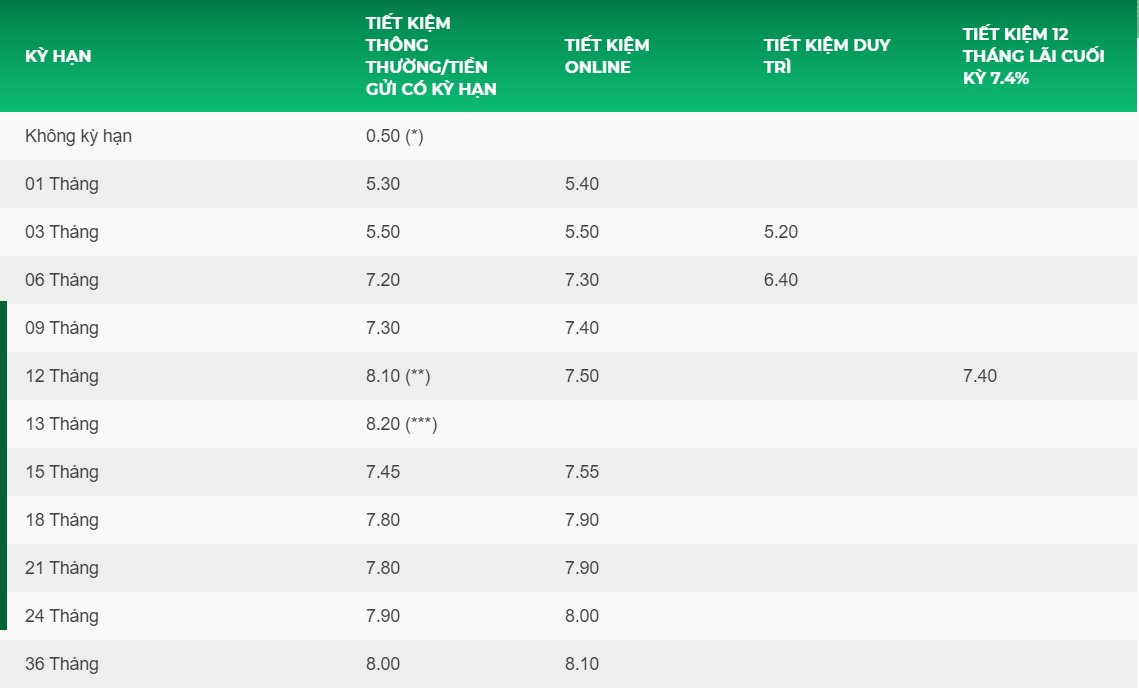The height and width of the screenshot is (690, 1139).
Task: Click the 8.00 online rate for 24 Tháng
Action: pos(582,616)
